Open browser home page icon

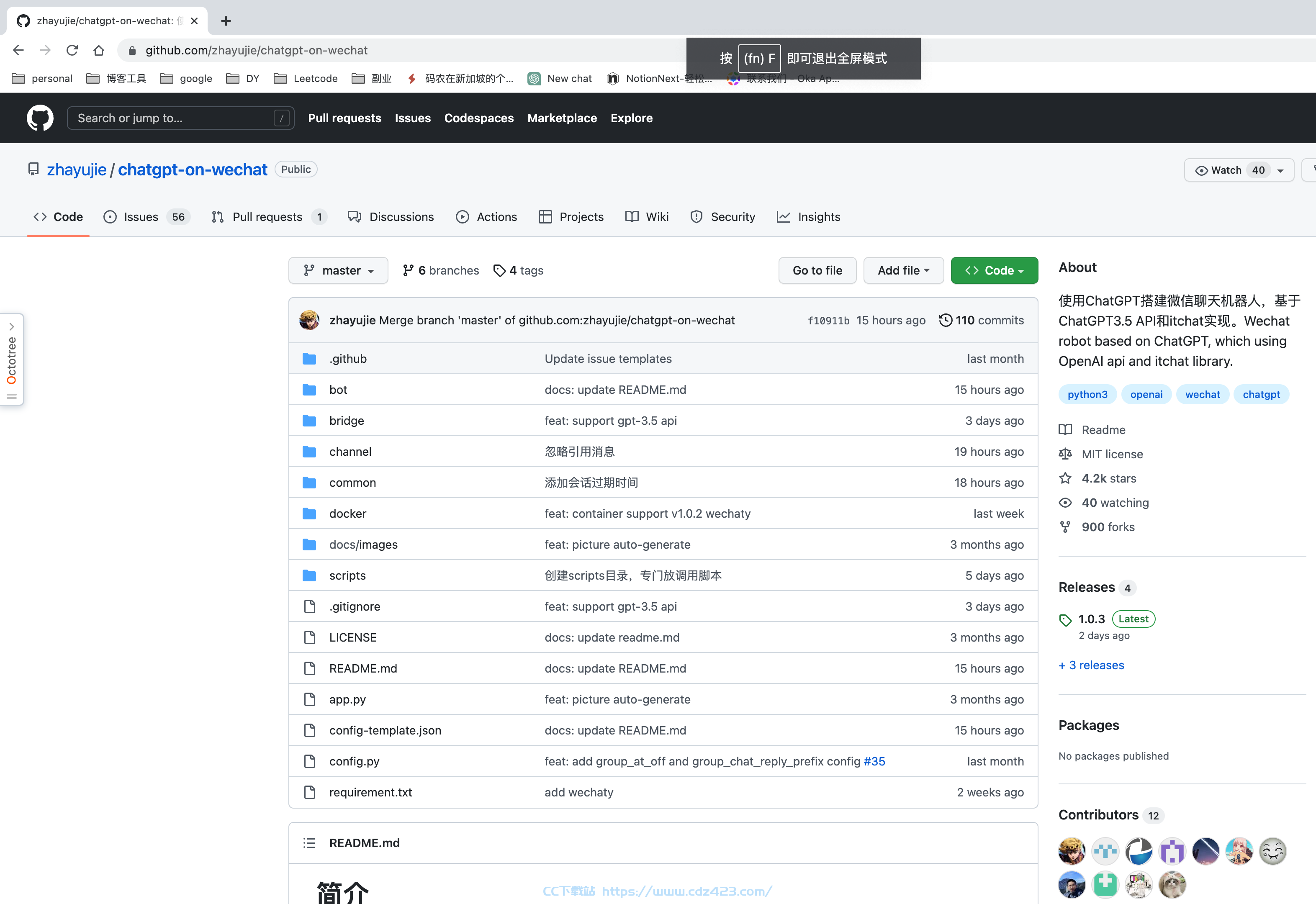click(x=98, y=50)
